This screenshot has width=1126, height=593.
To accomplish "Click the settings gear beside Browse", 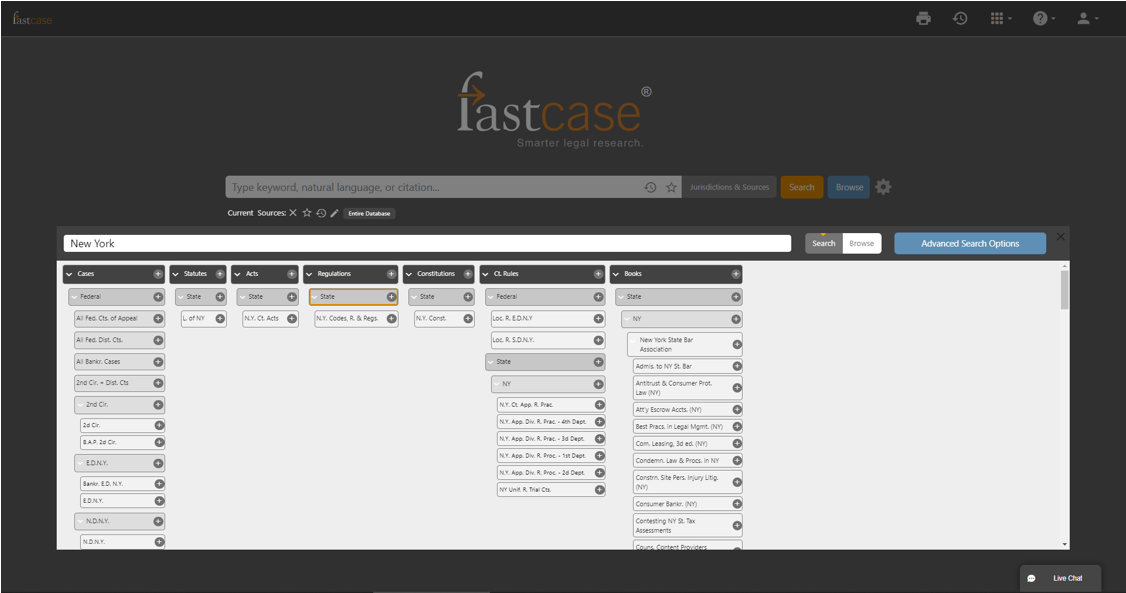I will [883, 187].
